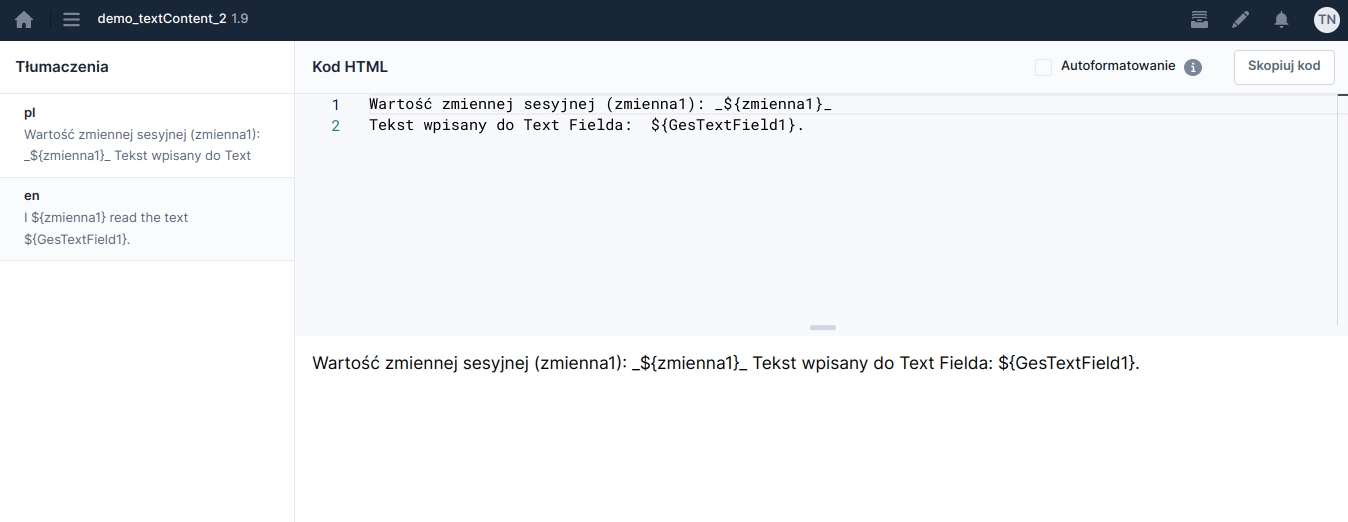This screenshot has height=522, width=1348.
Task: Click line number 2 in the gutter
Action: pyautogui.click(x=335, y=125)
